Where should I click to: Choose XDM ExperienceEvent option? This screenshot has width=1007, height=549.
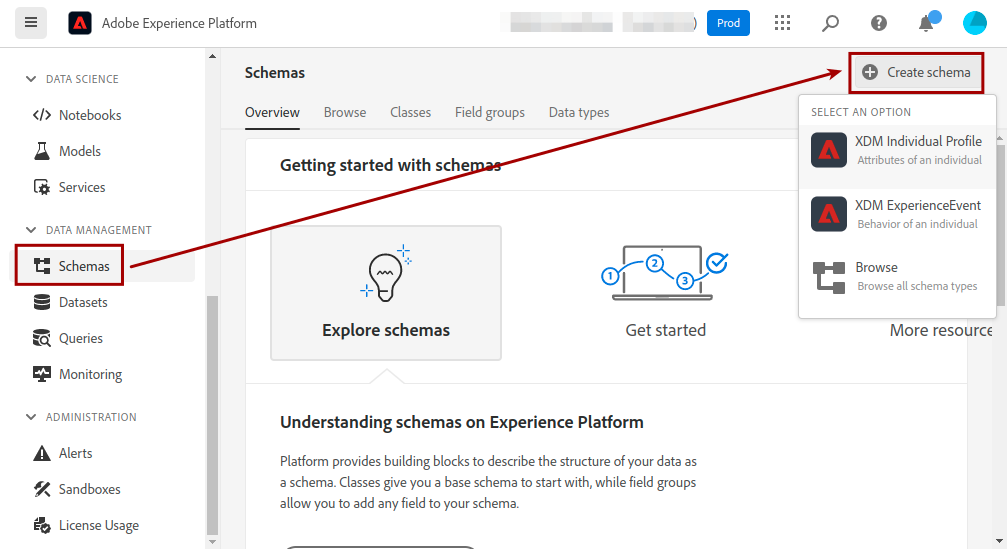point(897,214)
